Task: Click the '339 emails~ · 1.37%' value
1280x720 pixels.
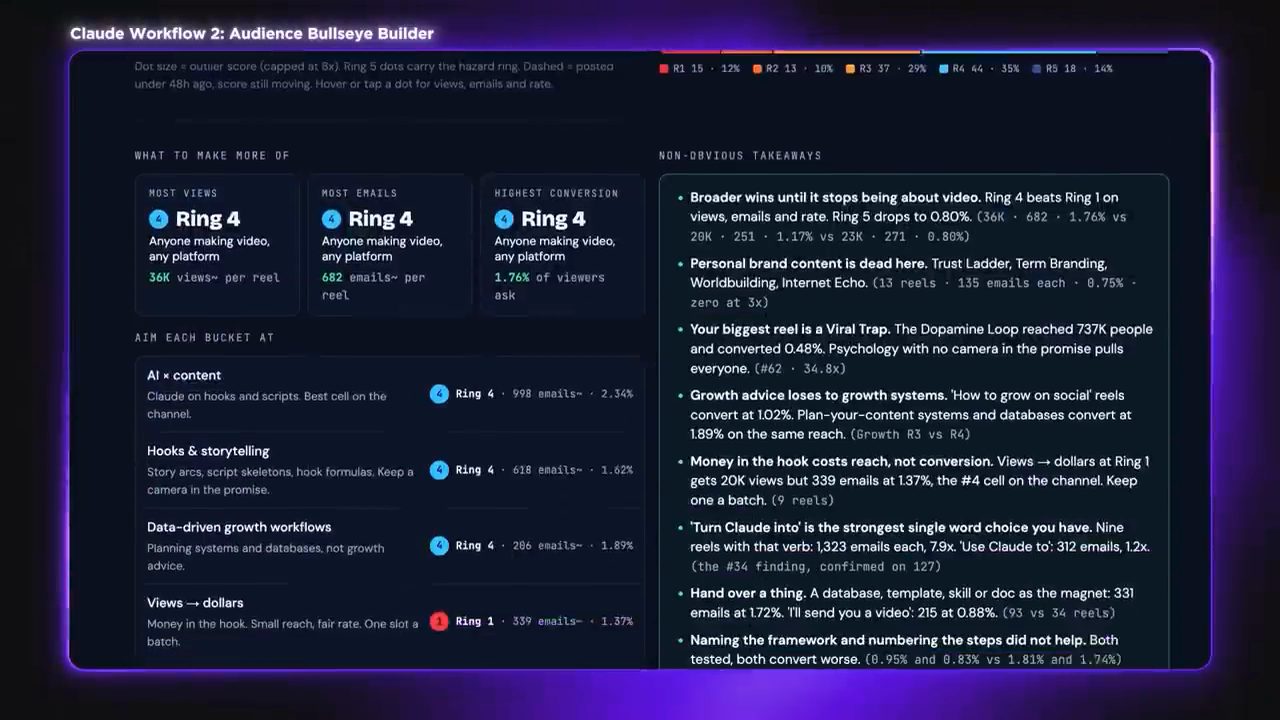Action: click(572, 622)
